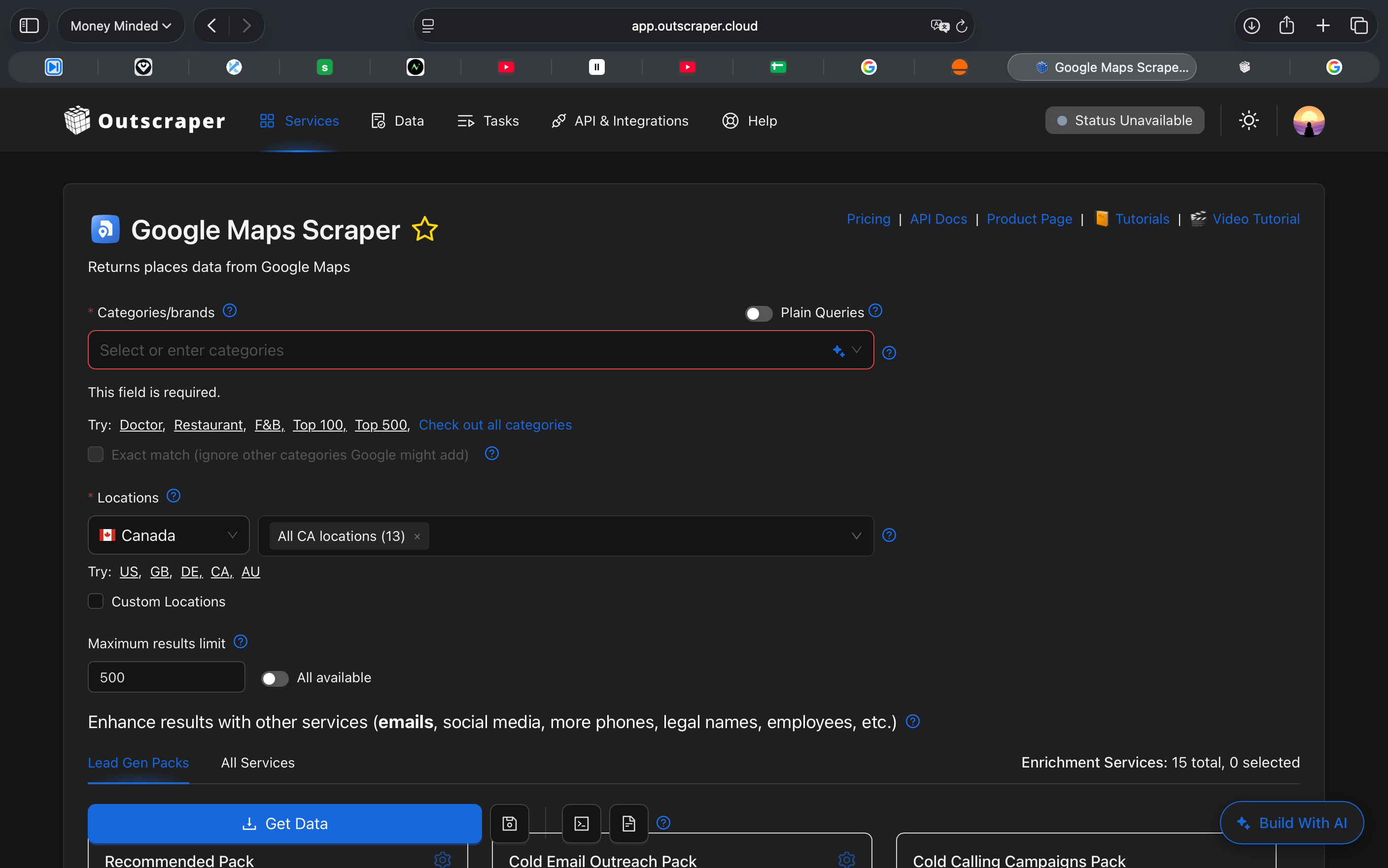Open the Money Minded tab group dropdown
The height and width of the screenshot is (868, 1388).
coord(121,26)
